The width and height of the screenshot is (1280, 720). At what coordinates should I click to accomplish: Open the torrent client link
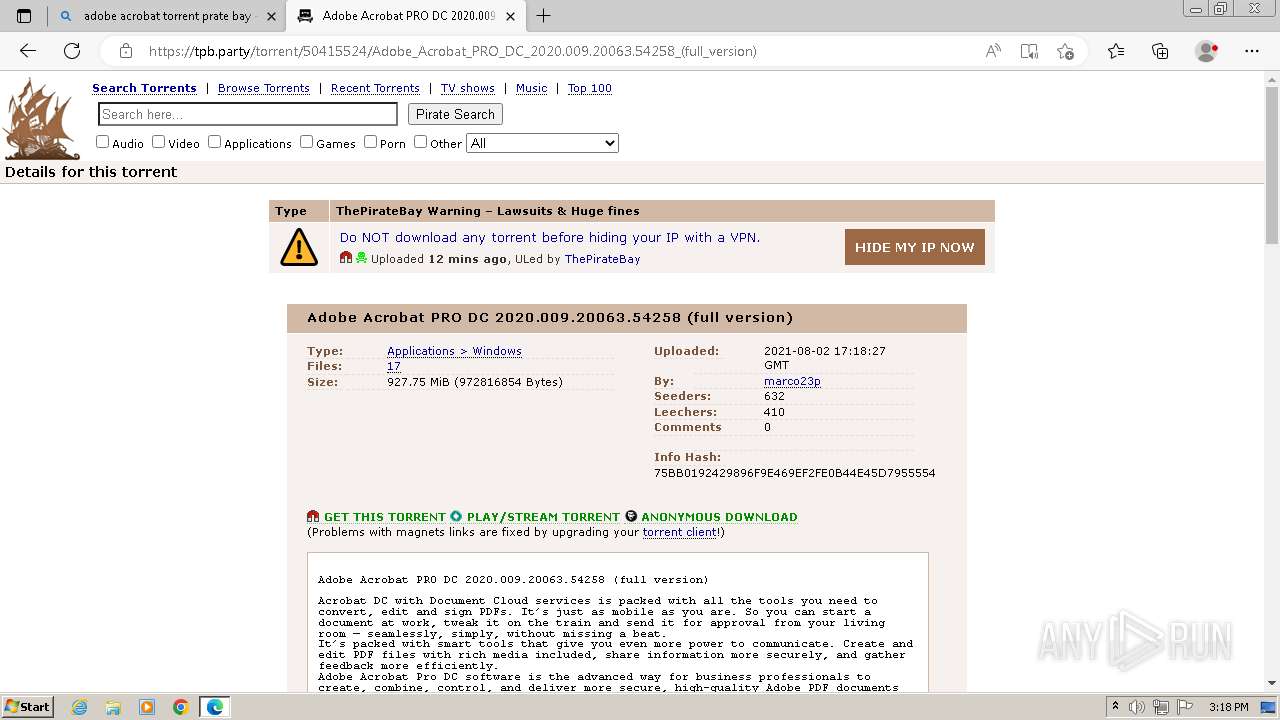coord(679,532)
